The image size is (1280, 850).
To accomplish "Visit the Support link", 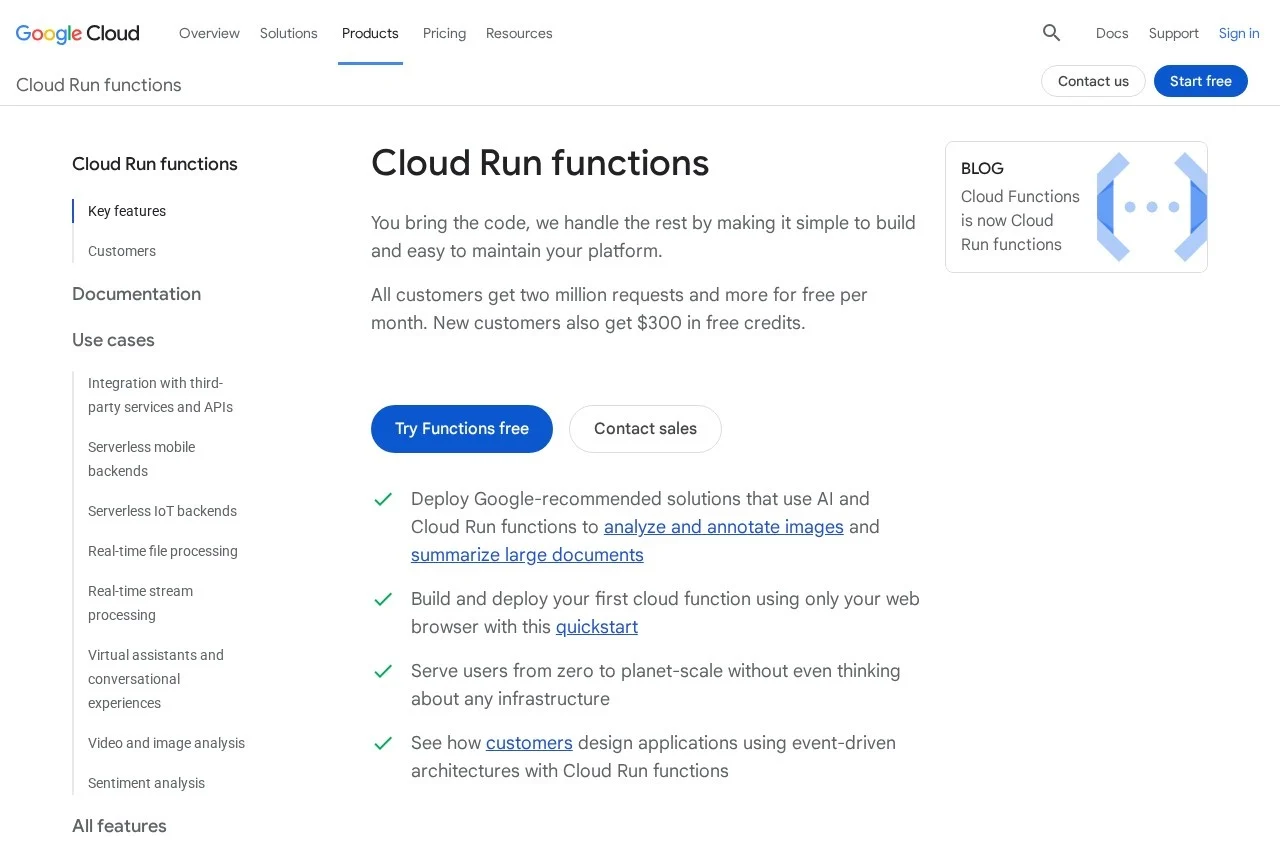I will tap(1174, 33).
